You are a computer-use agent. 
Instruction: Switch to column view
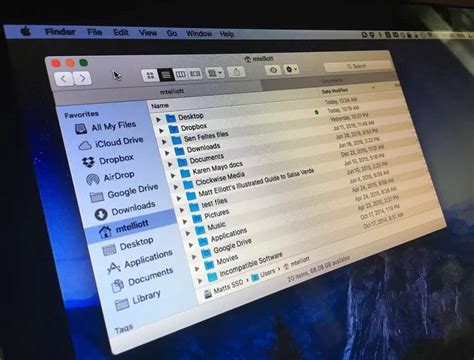point(181,74)
